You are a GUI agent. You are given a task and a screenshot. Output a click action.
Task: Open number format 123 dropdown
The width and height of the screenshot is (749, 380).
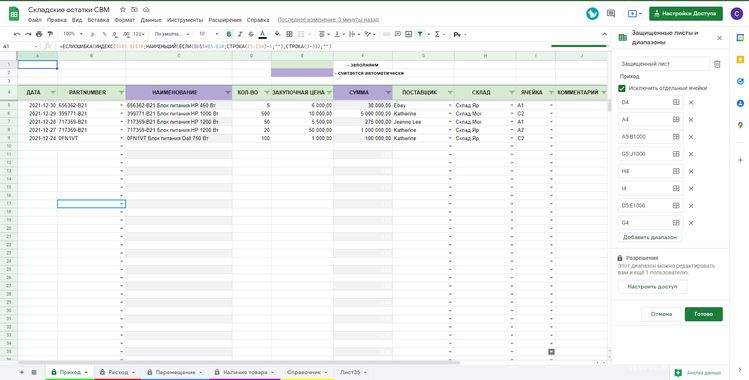[139, 34]
